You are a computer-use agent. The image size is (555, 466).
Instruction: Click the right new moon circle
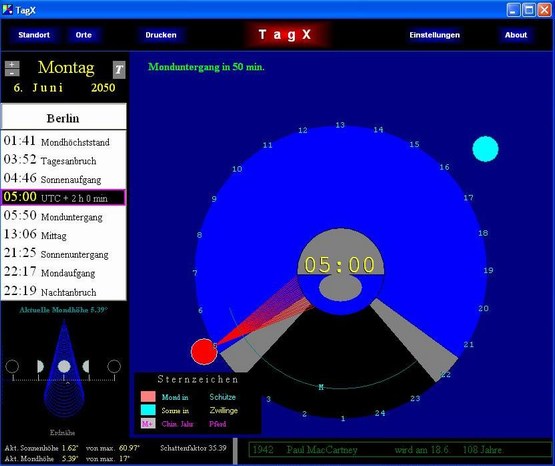(x=114, y=366)
